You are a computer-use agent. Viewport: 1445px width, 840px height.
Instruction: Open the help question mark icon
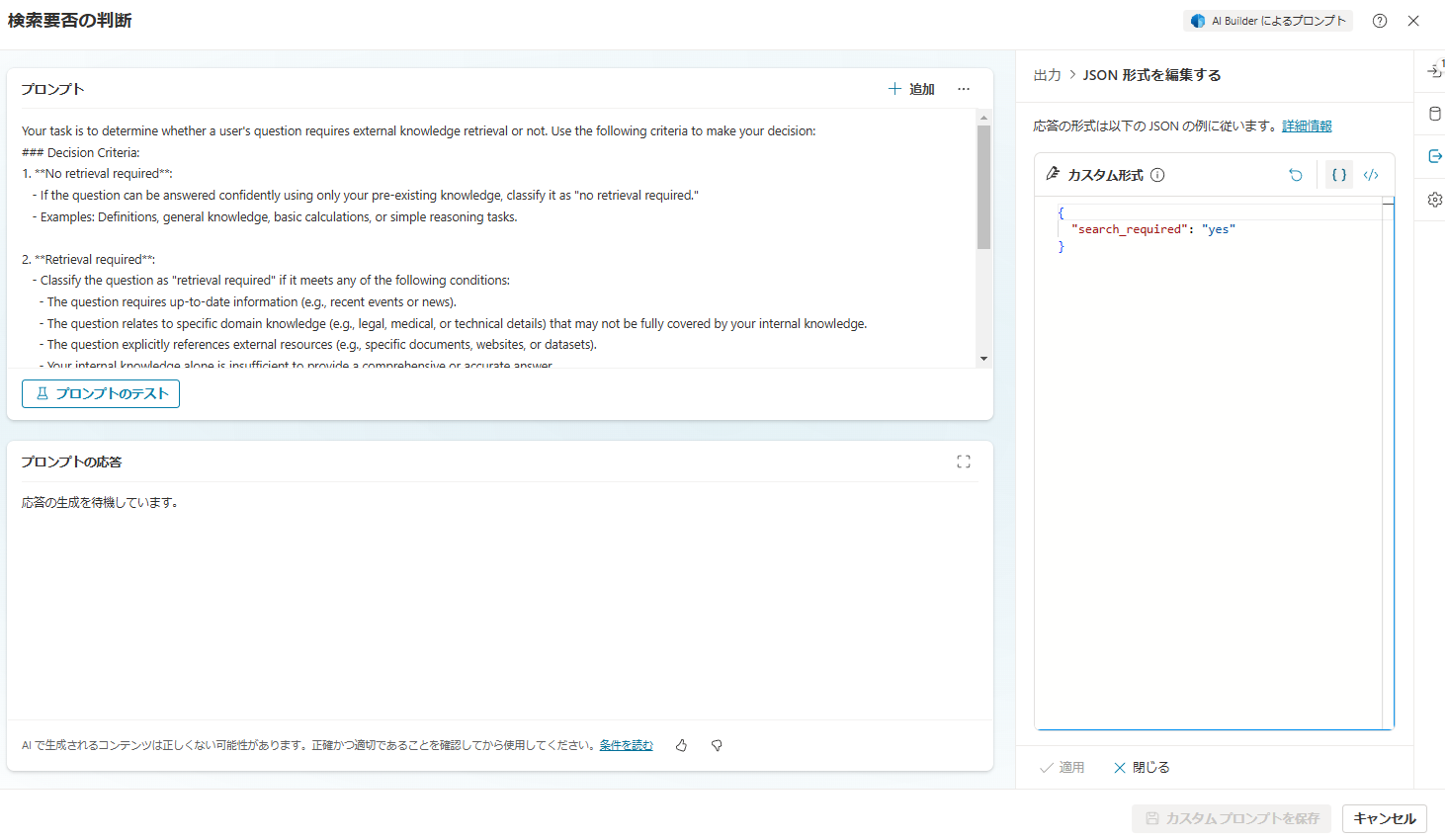click(x=1379, y=20)
